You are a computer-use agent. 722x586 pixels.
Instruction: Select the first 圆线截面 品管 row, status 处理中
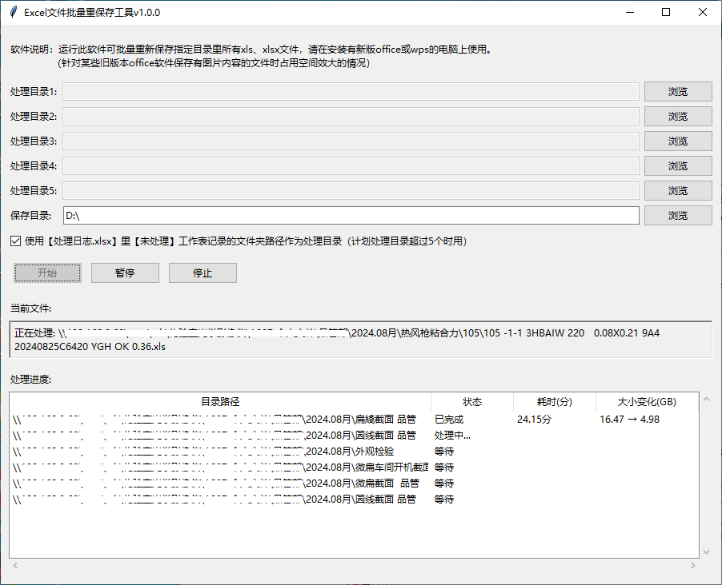354,435
